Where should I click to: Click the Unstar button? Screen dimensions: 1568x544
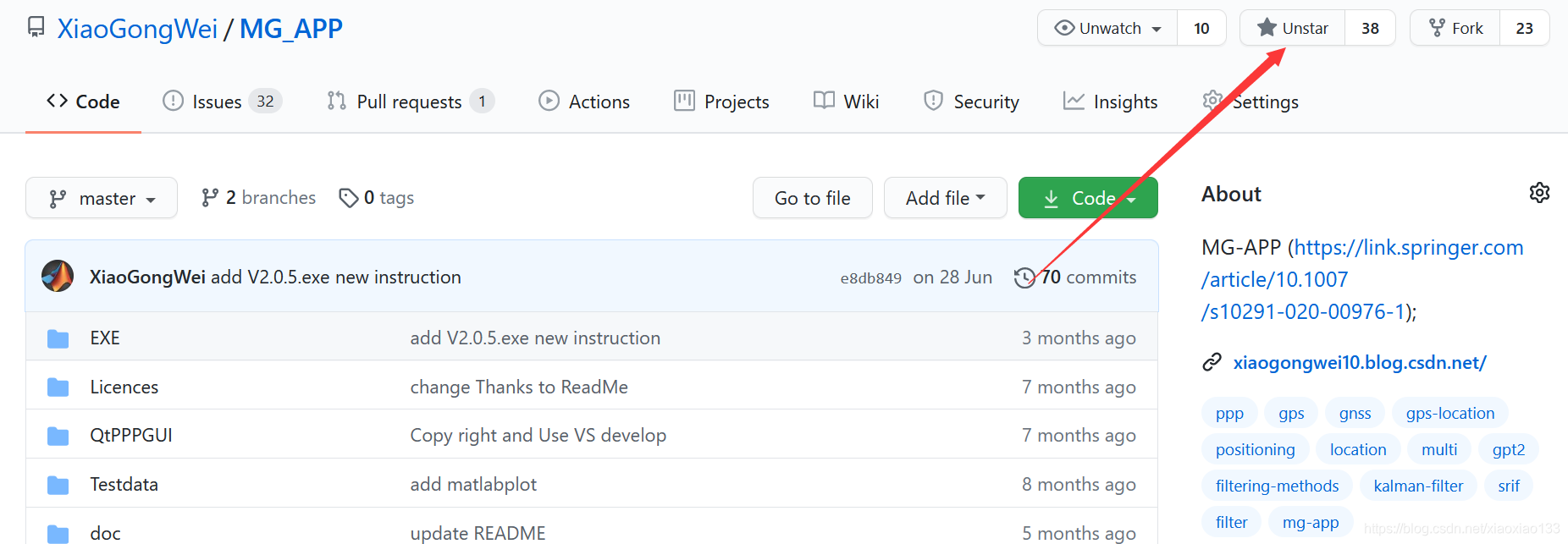(1293, 28)
